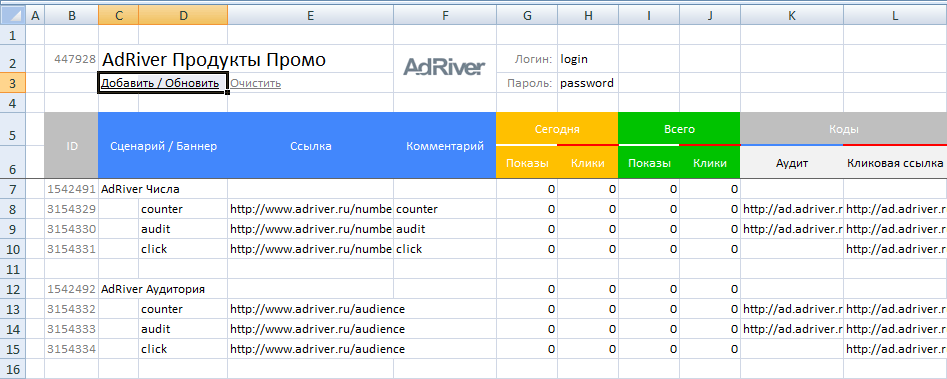Click the green 'Всего' header
Screen dimensions: 947x379
pyautogui.click(x=679, y=129)
